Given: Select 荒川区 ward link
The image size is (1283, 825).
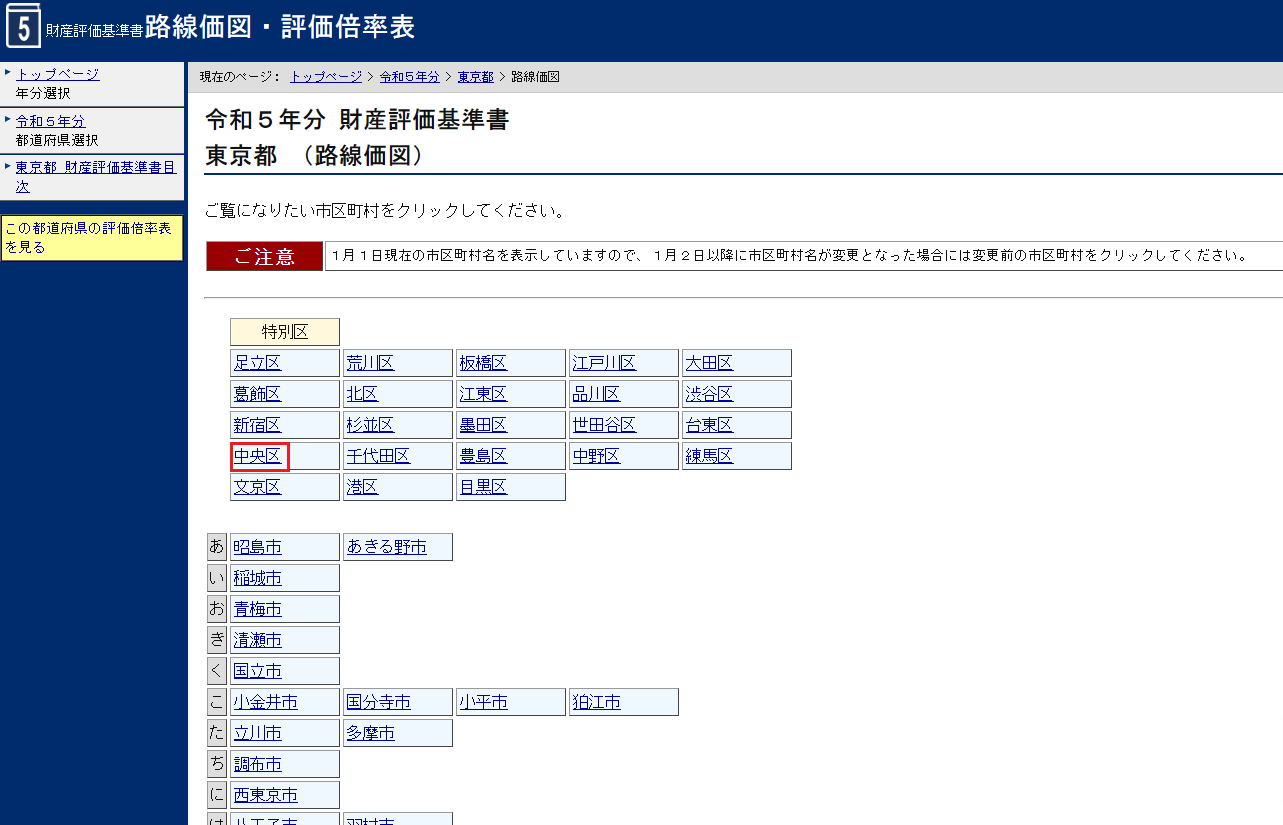Looking at the screenshot, I should [x=370, y=363].
